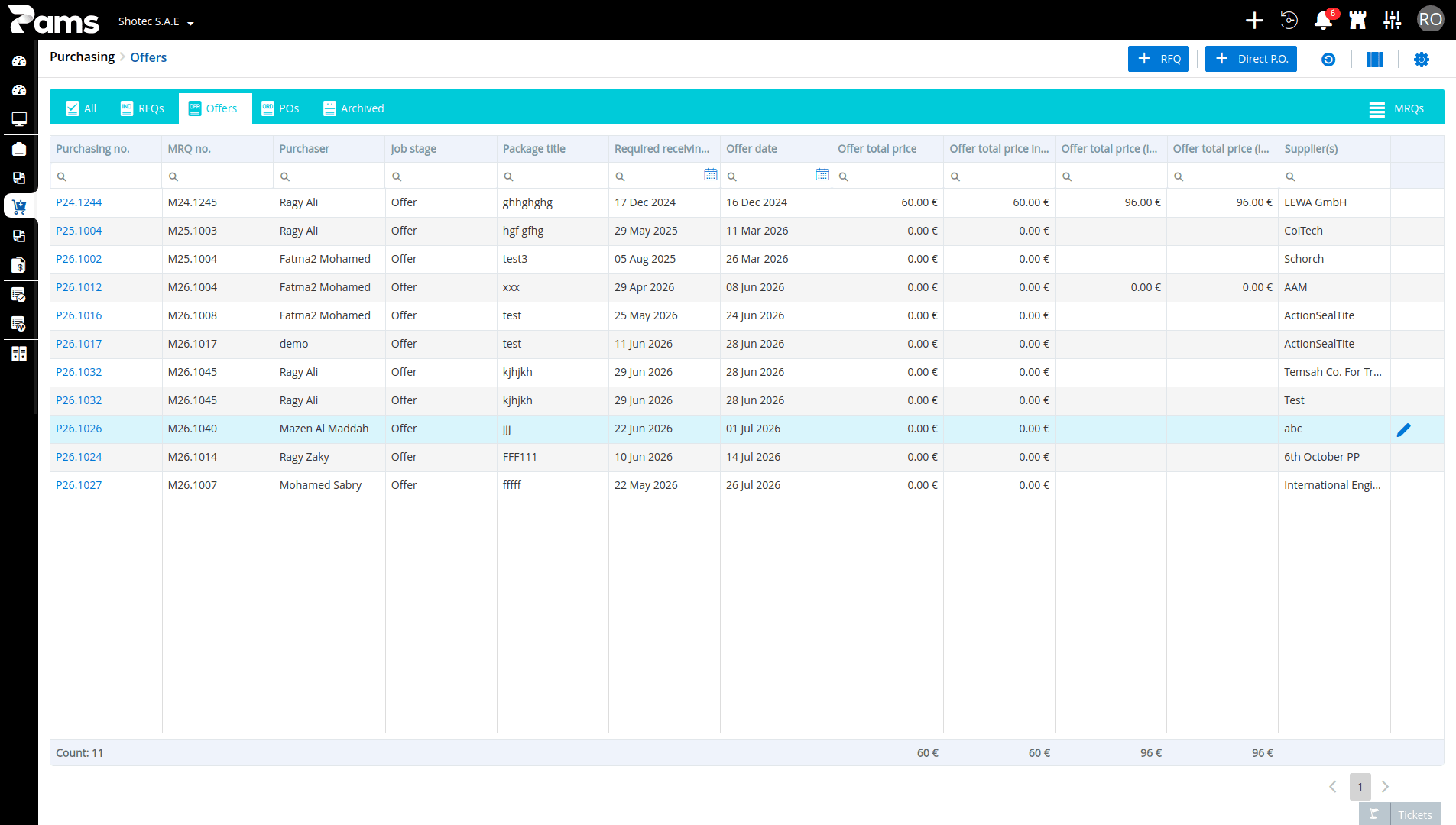The height and width of the screenshot is (825, 1456).
Task: Open the Required receiving date calendar picker
Action: coord(710,175)
